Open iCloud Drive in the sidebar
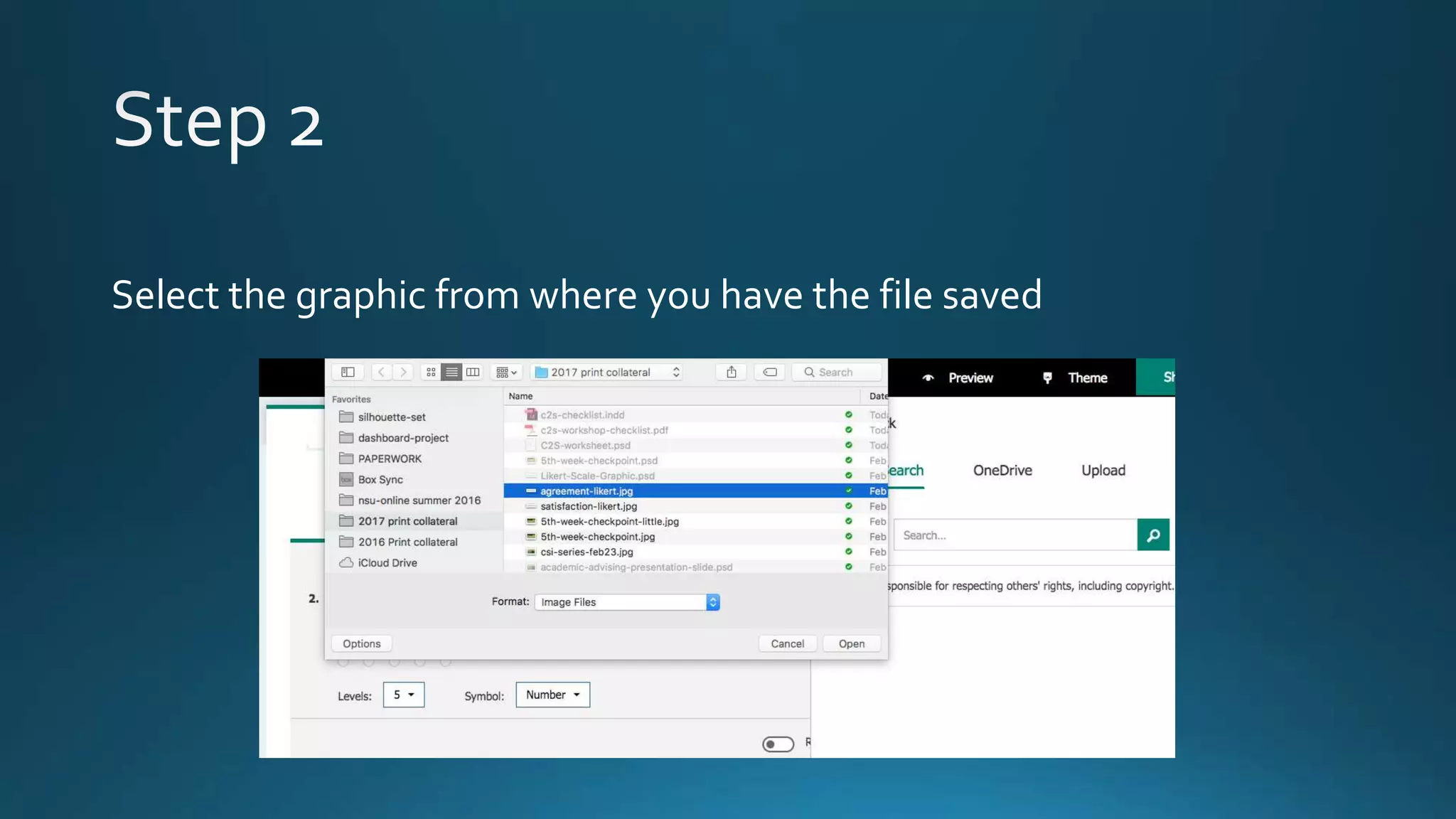Viewport: 1456px width, 819px height. click(x=387, y=562)
